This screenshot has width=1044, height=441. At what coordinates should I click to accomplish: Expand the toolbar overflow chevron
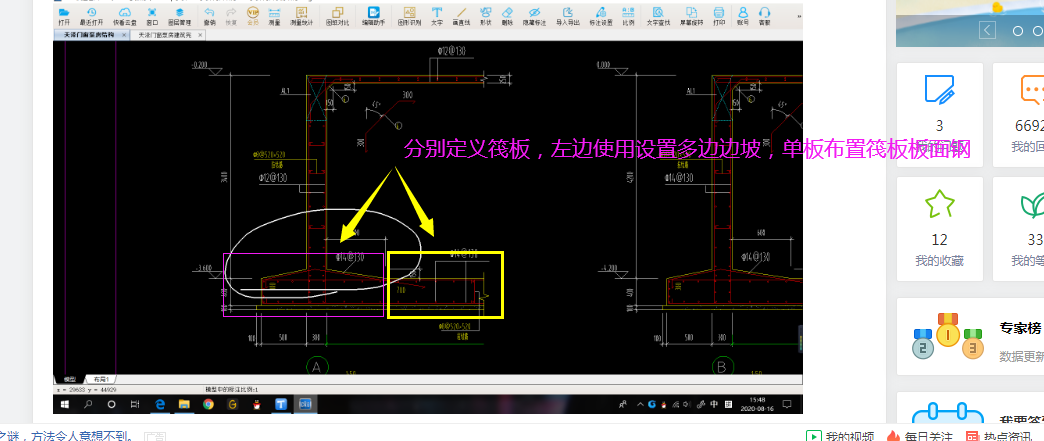[799, 17]
